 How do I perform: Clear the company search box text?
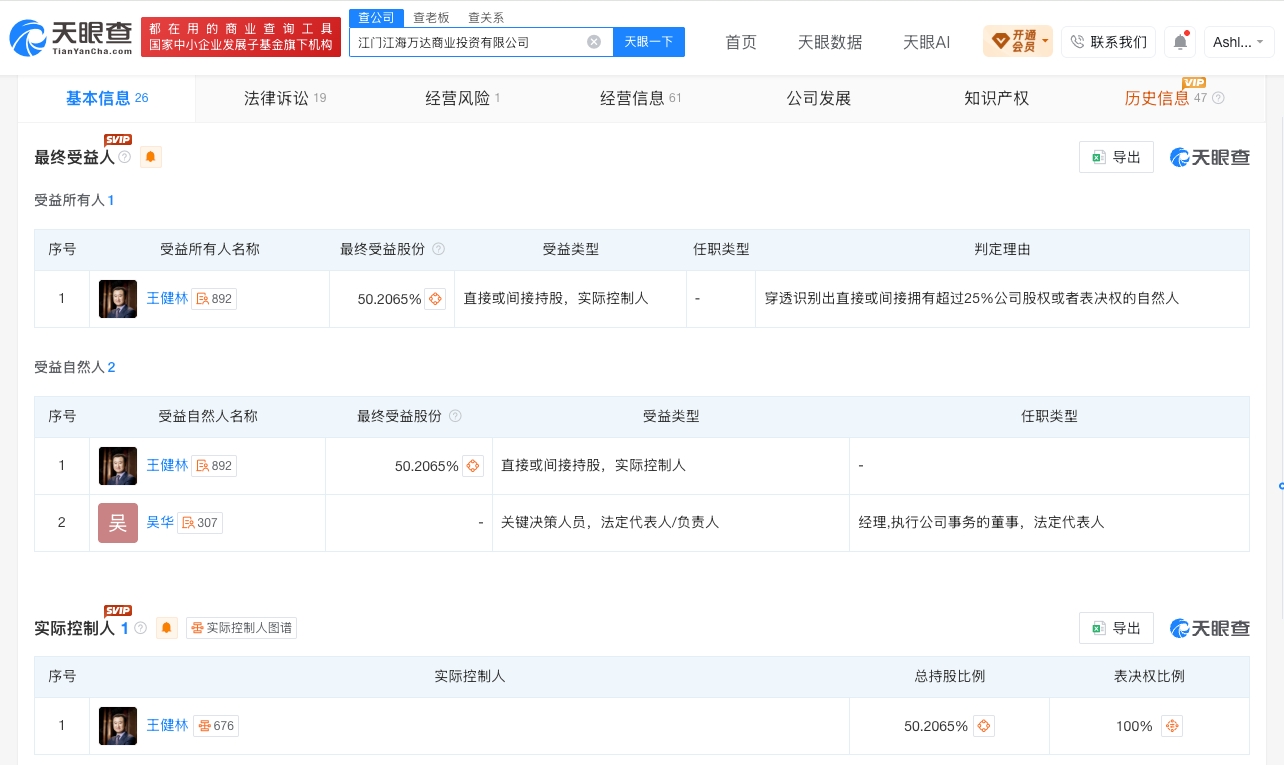tap(594, 42)
